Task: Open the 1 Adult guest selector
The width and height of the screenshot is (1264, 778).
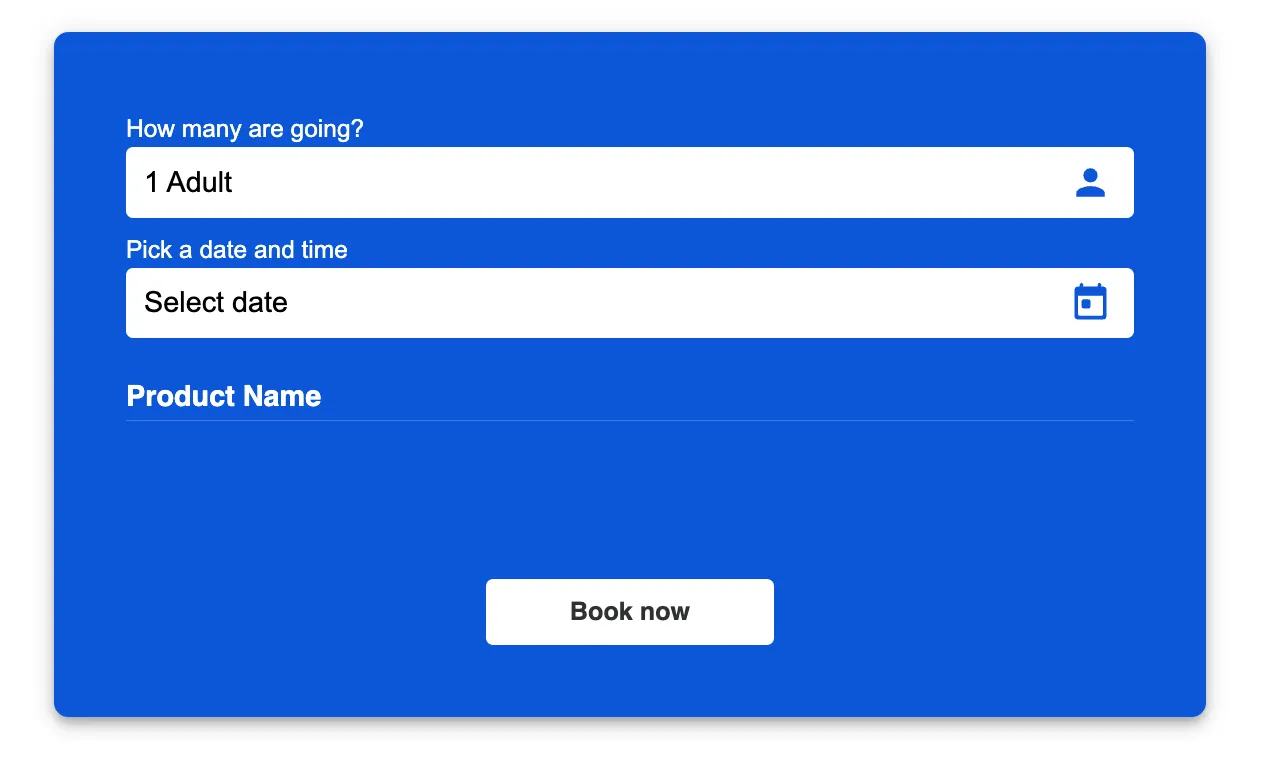Action: click(x=630, y=182)
